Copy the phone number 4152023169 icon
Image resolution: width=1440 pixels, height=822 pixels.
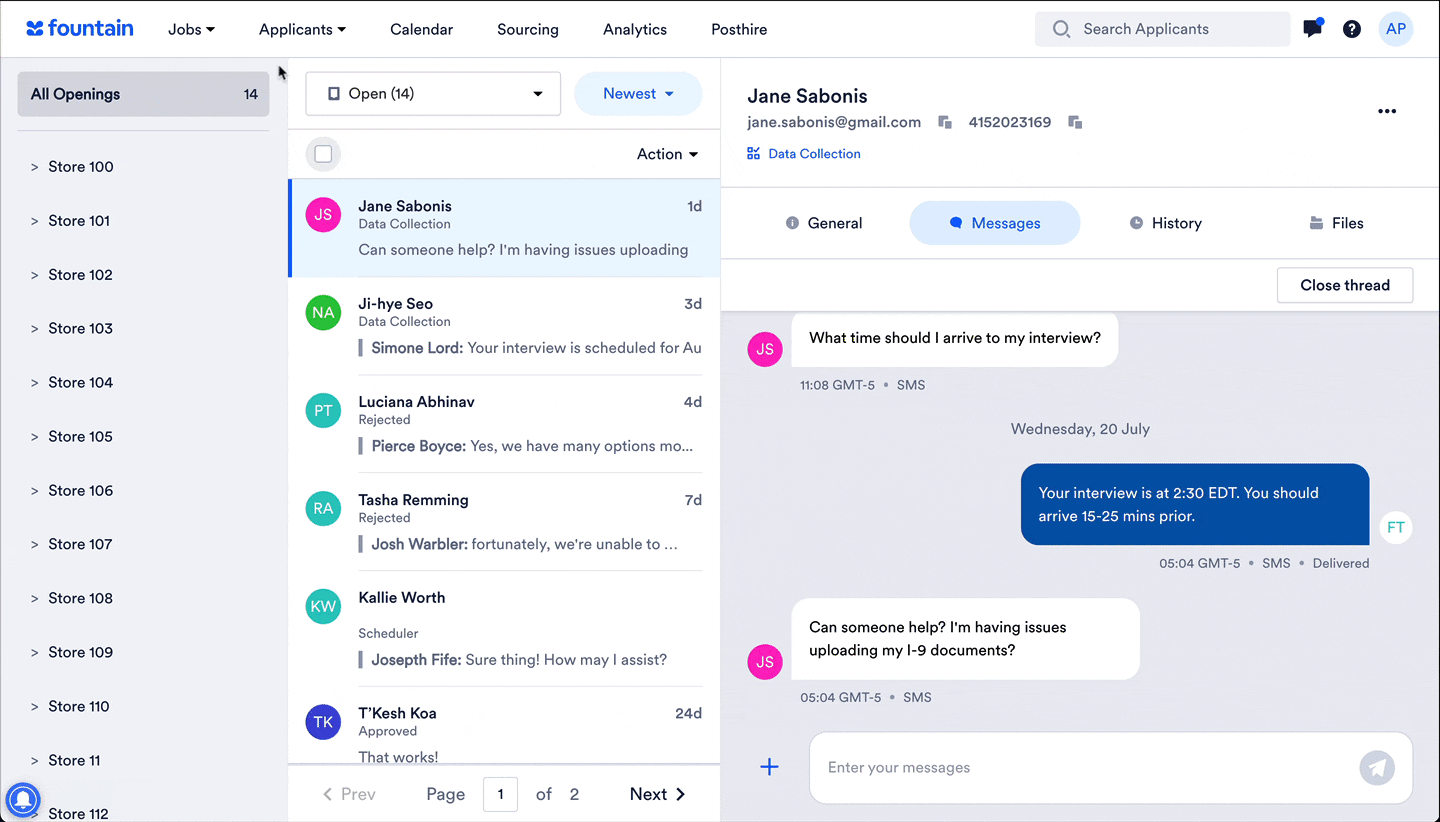(x=1075, y=121)
